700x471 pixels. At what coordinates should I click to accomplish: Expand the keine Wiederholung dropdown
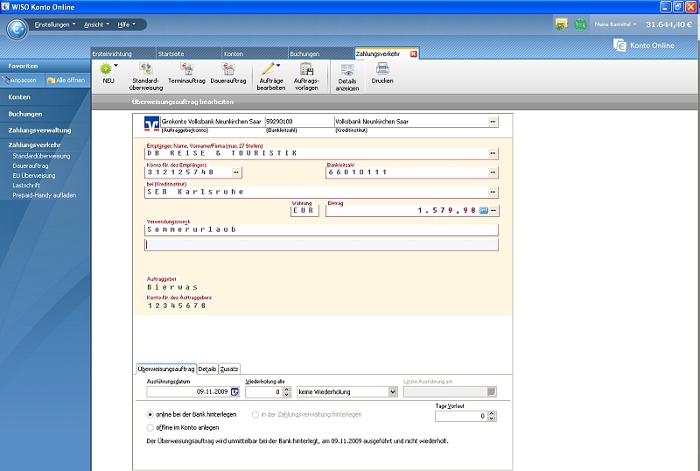pyautogui.click(x=392, y=392)
